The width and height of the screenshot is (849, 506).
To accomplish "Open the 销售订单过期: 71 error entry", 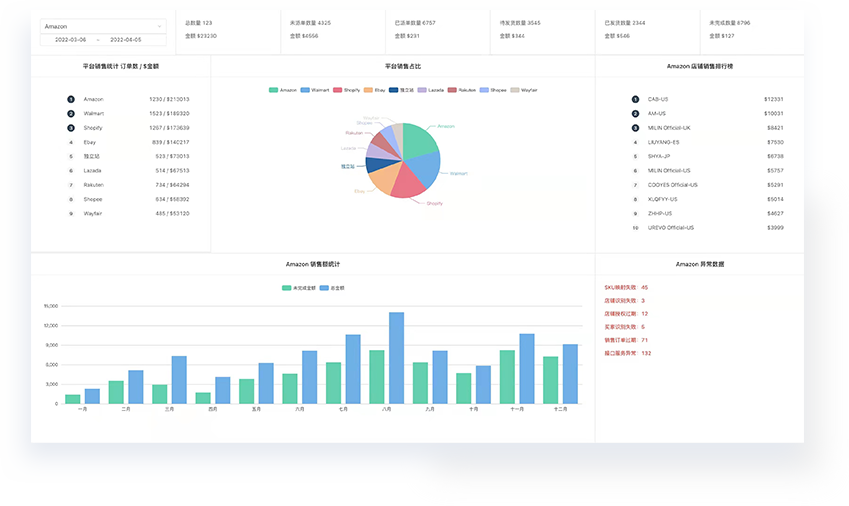I will point(626,340).
